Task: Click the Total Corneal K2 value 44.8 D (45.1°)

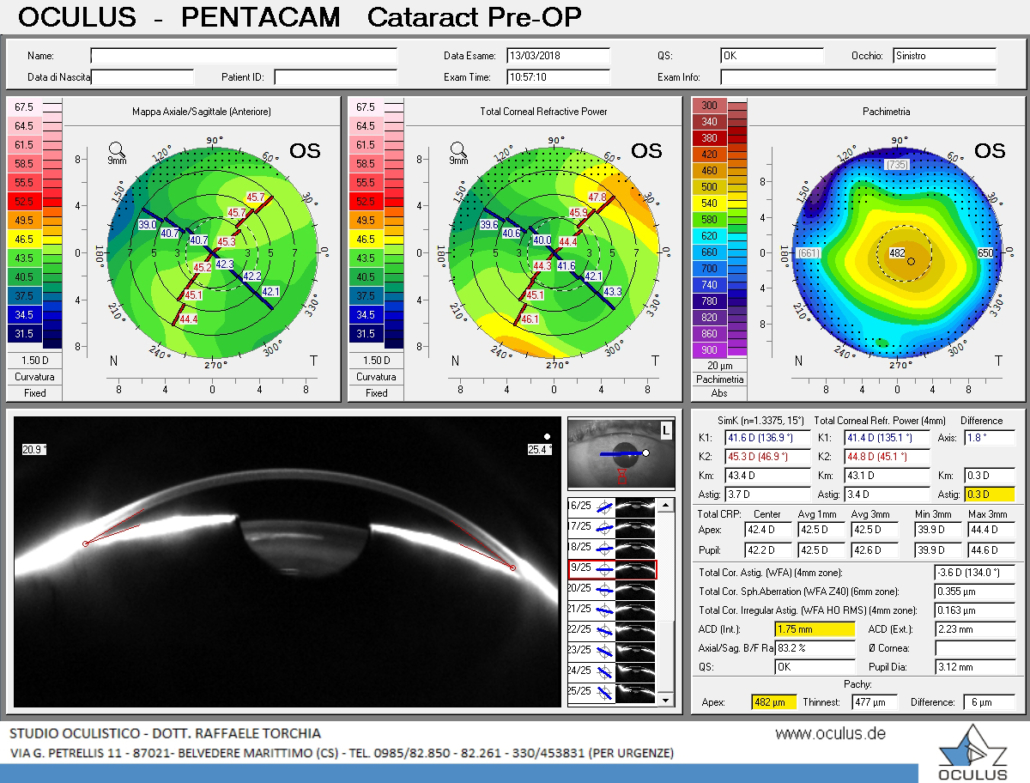Action: pyautogui.click(x=887, y=457)
